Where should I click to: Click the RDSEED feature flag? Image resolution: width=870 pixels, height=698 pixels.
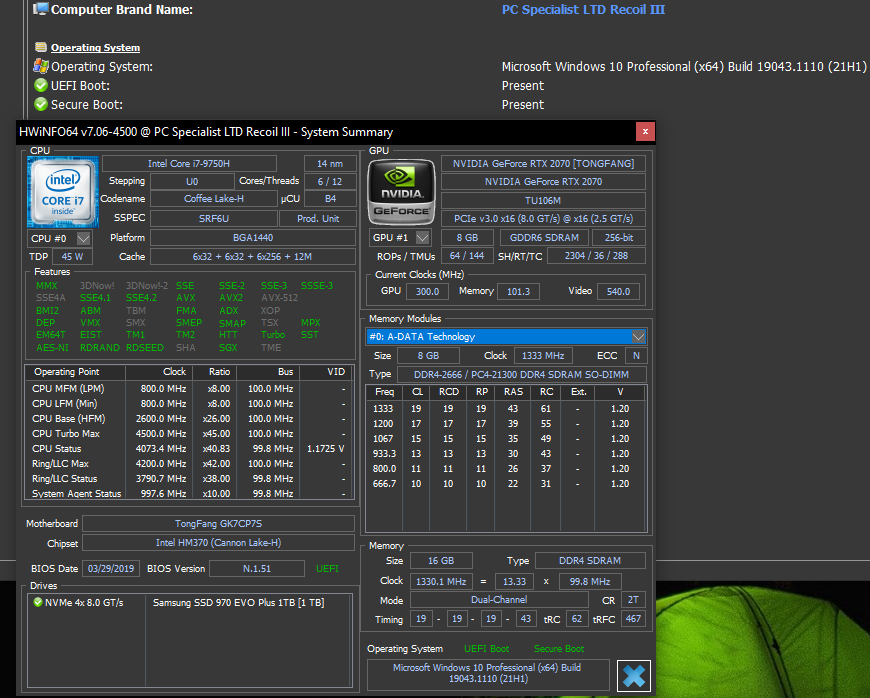click(x=145, y=348)
